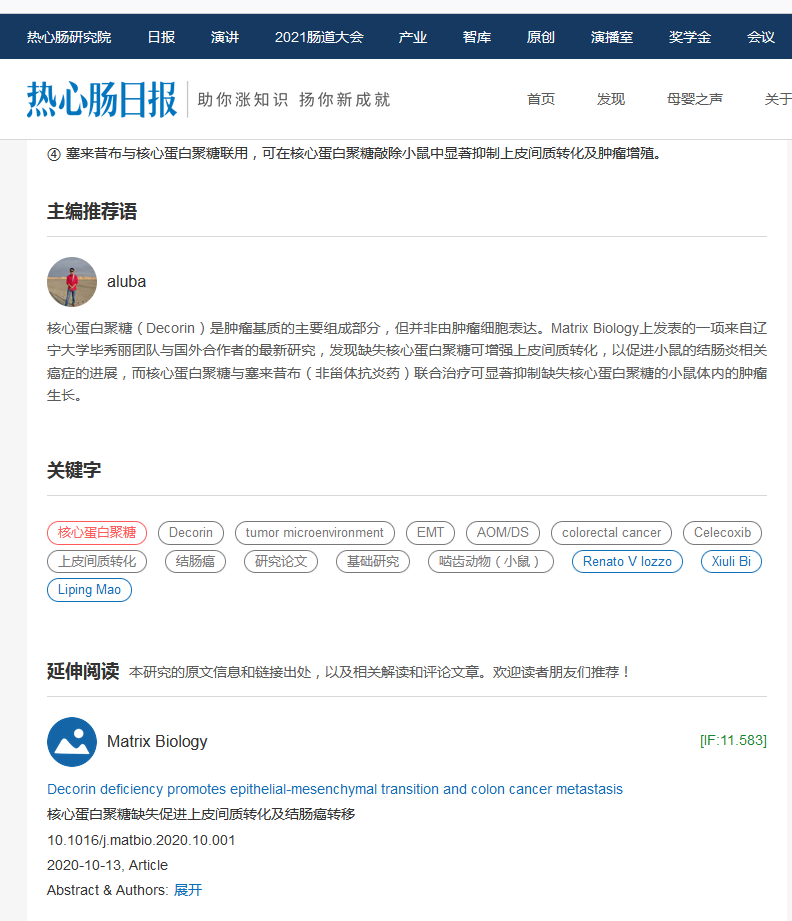Screen dimensions: 792x921
Task: Click the tumor microenvironment tag
Action: [x=314, y=533]
